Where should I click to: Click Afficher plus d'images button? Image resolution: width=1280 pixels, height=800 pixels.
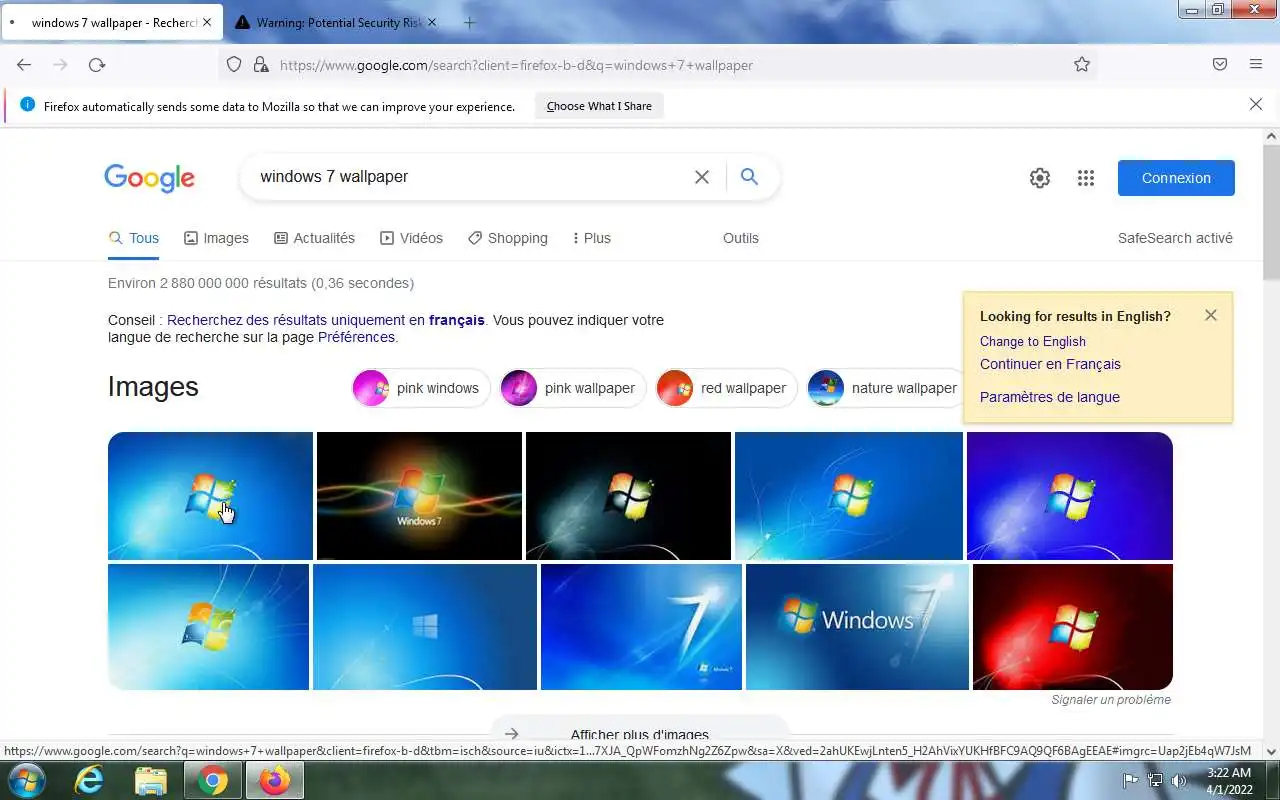pyautogui.click(x=639, y=734)
